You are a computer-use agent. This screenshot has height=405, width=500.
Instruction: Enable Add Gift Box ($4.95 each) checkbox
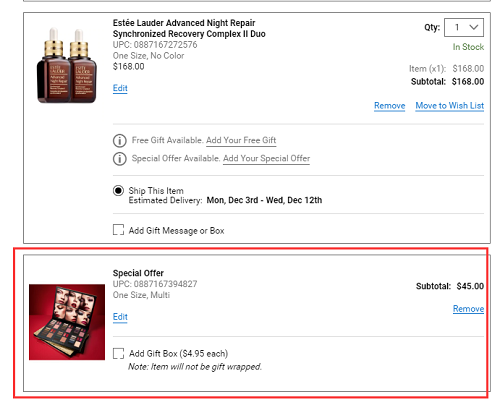click(x=118, y=353)
